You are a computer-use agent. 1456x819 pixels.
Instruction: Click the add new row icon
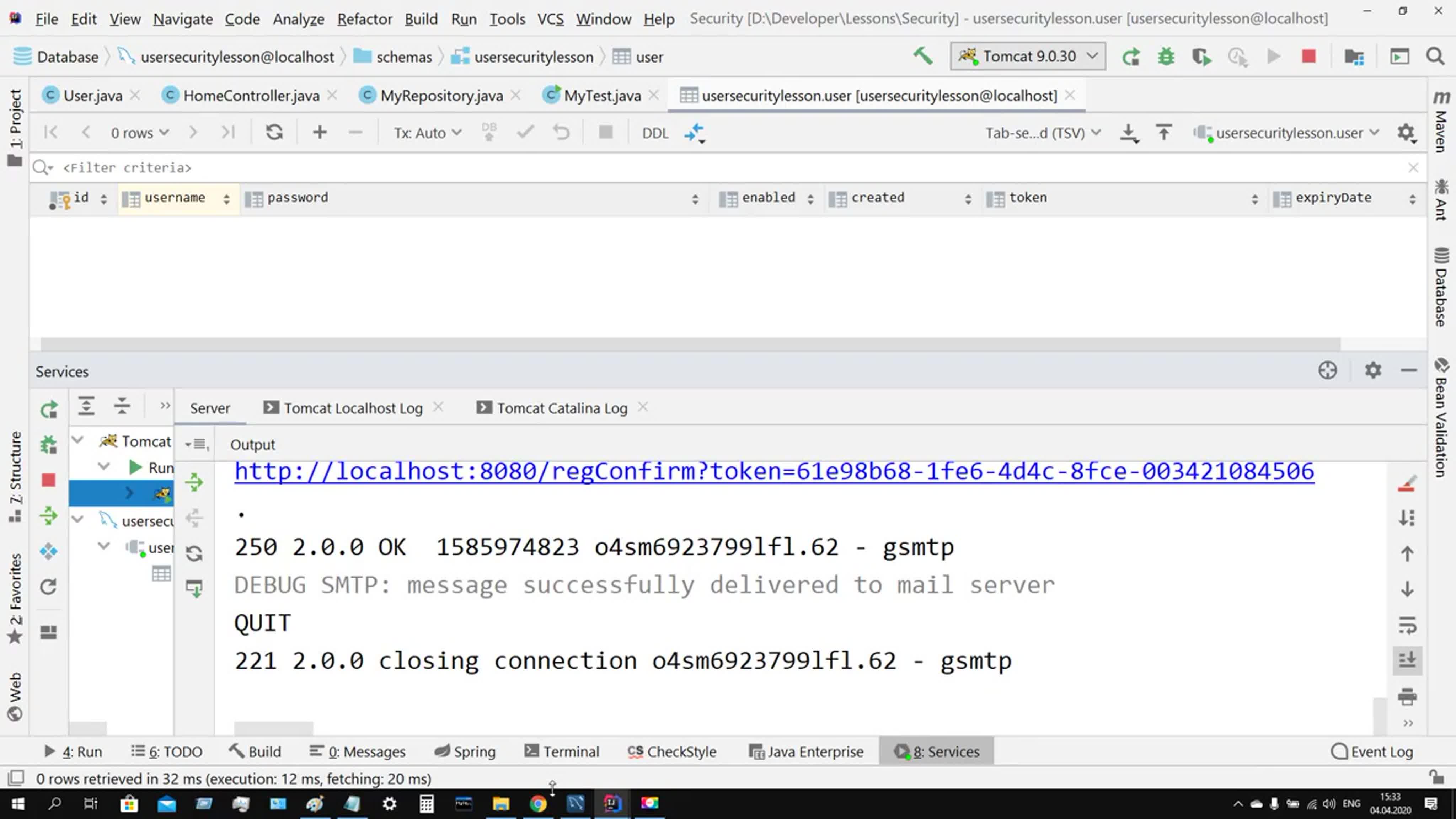point(319,132)
